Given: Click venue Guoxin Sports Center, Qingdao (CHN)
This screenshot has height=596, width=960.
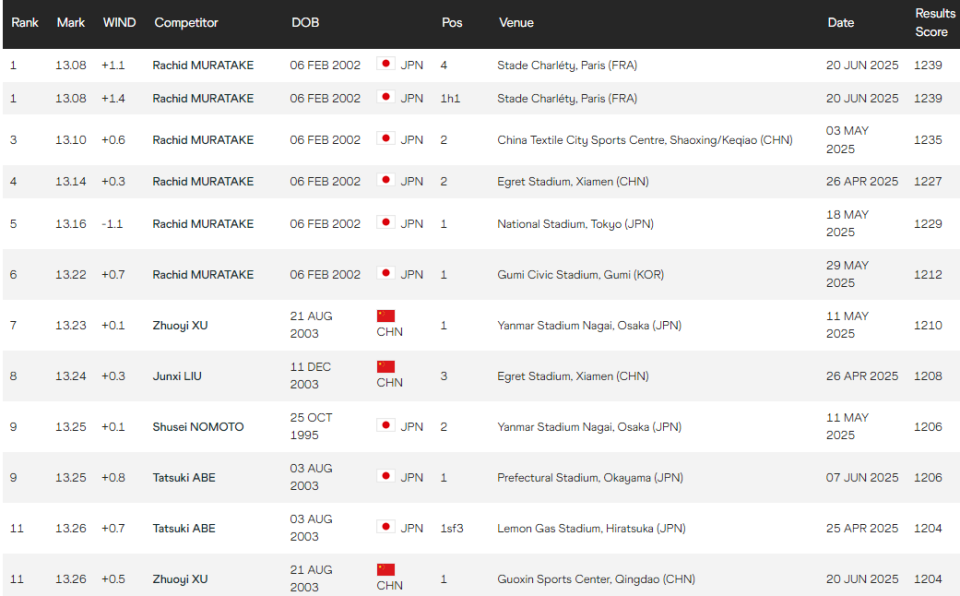Looking at the screenshot, I should coord(596,579).
